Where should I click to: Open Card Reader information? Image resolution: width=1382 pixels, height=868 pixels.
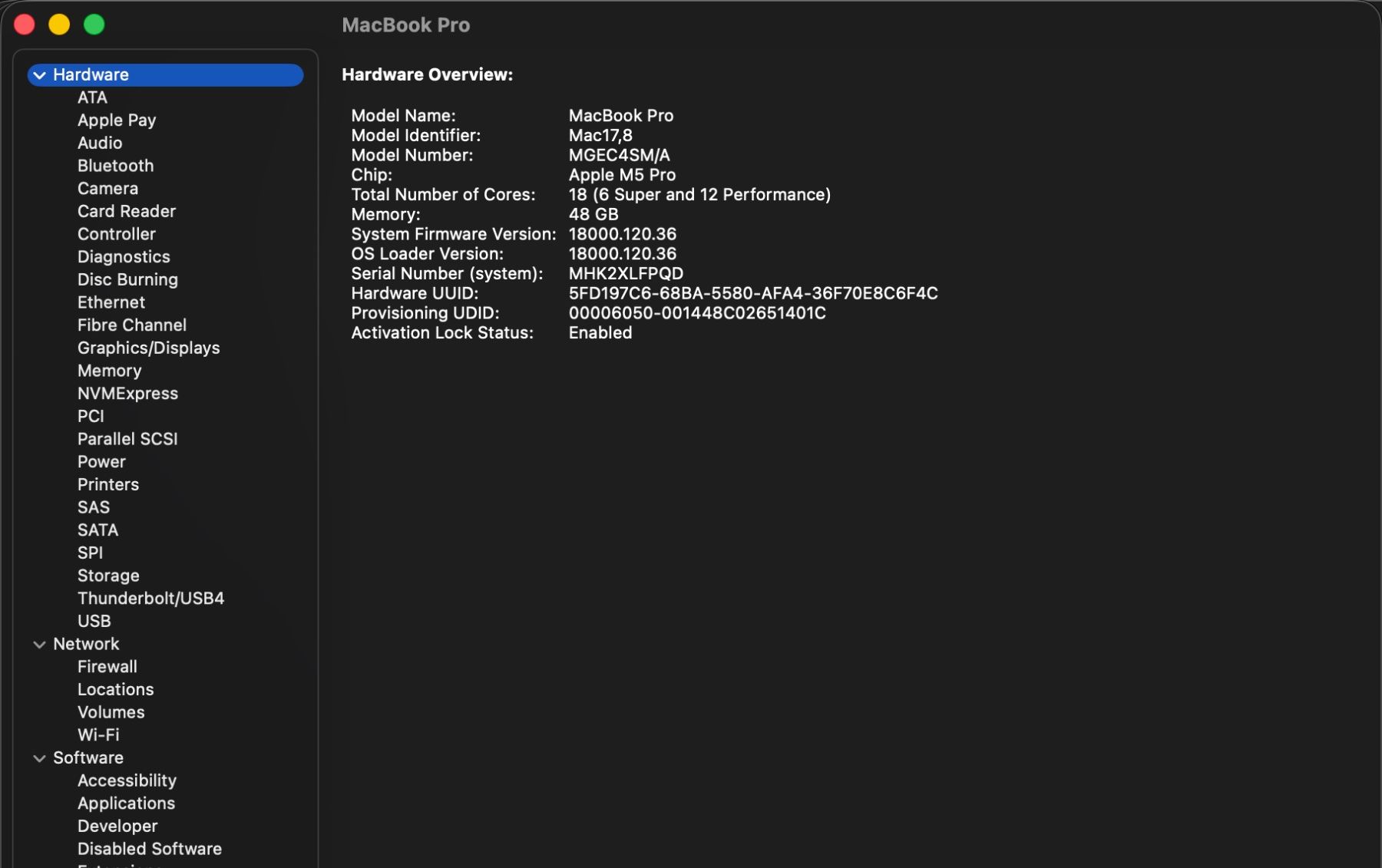127,211
